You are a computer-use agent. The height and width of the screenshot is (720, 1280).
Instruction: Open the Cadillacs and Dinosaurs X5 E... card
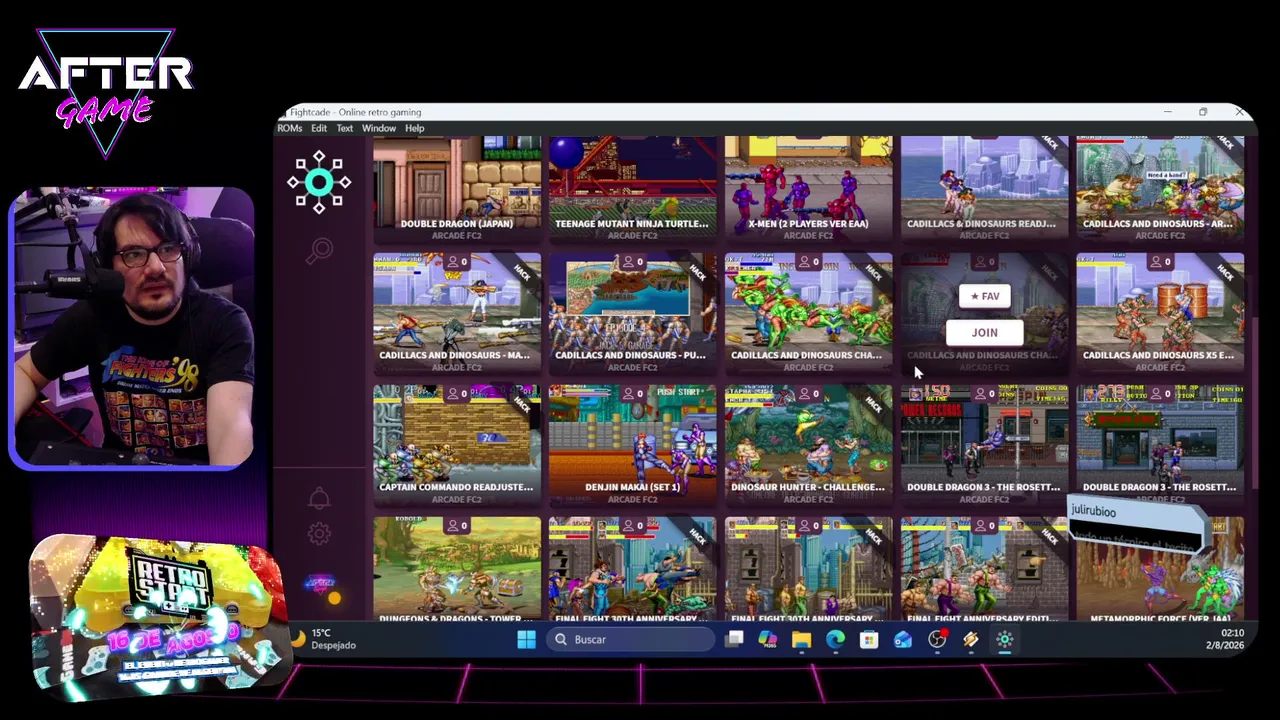(x=1160, y=312)
